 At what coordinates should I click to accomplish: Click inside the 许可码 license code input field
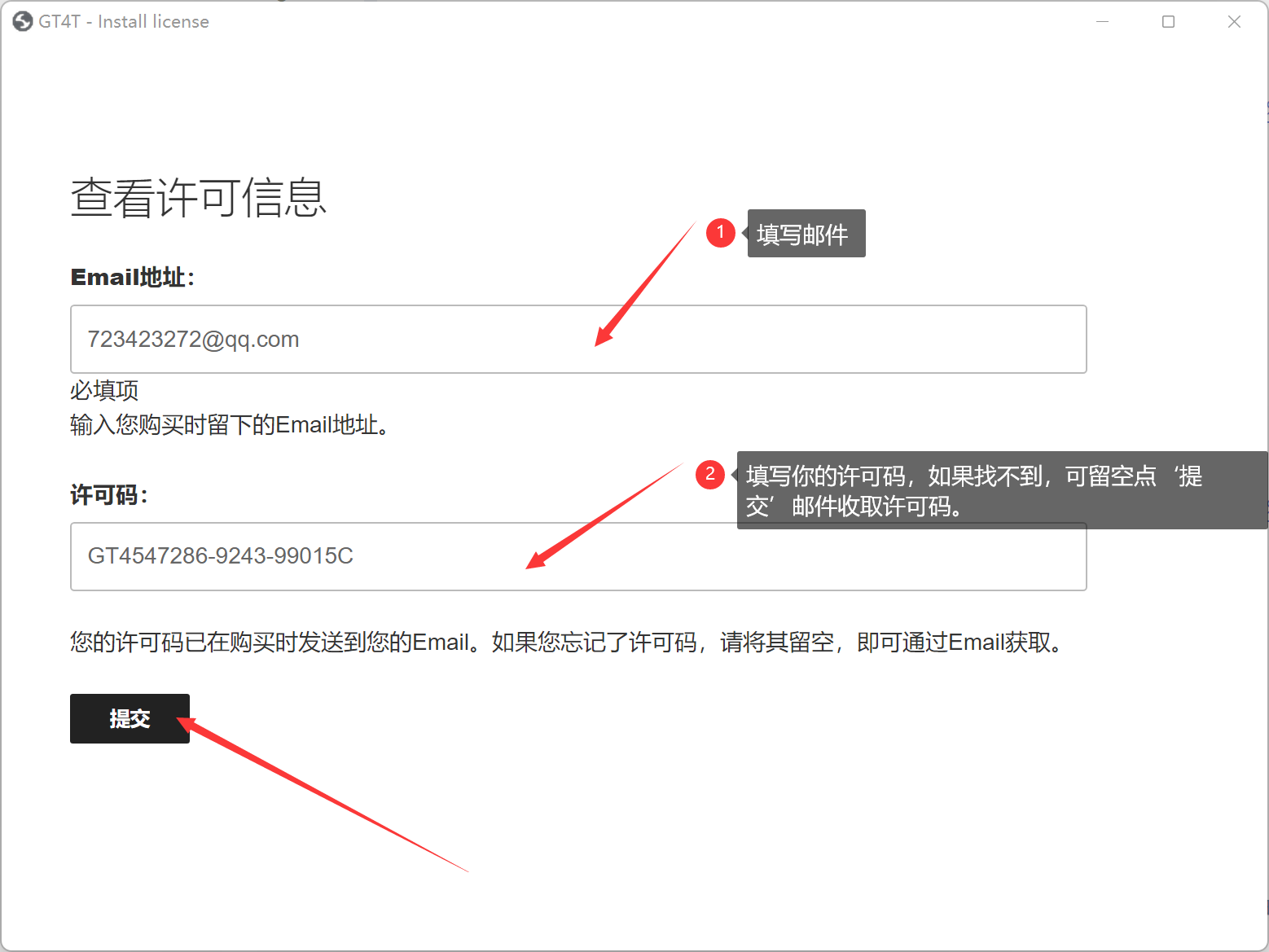point(578,557)
